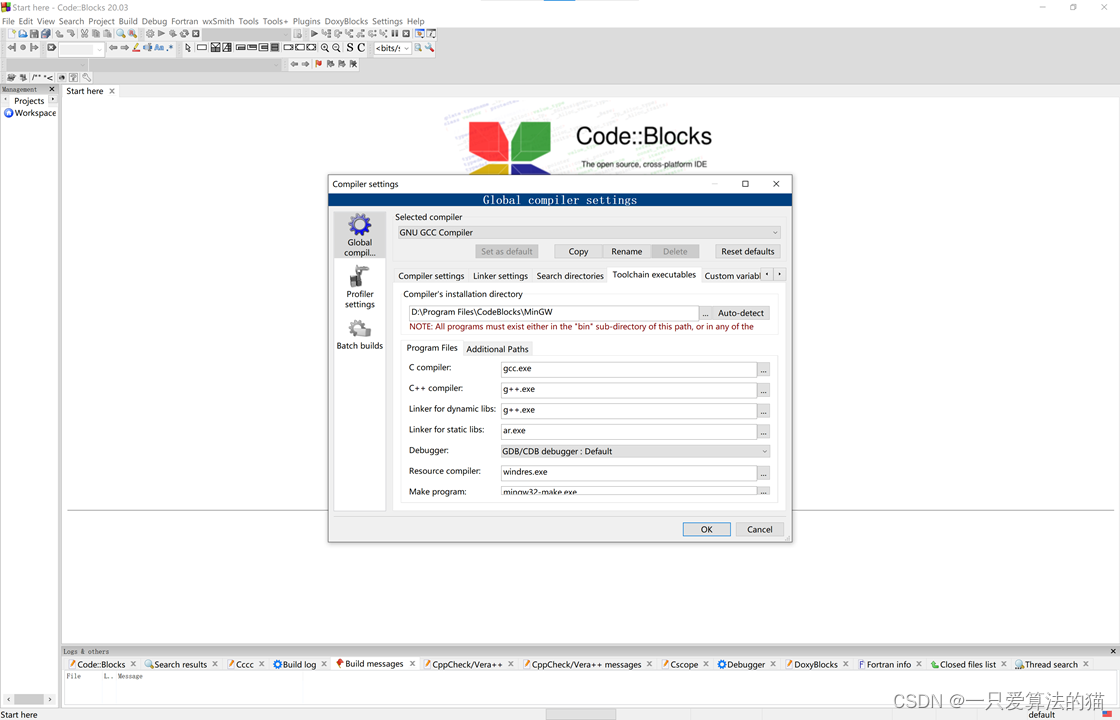This screenshot has width=1120, height=720.
Task: Toggle the regex '.*' search icon
Action: point(169,48)
